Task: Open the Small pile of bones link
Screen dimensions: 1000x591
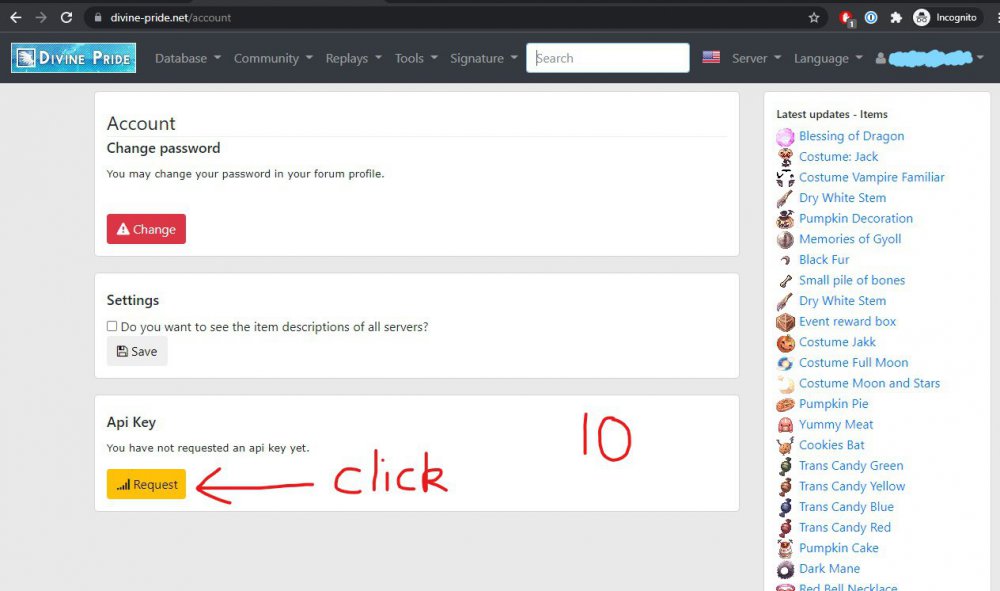Action: (x=852, y=280)
